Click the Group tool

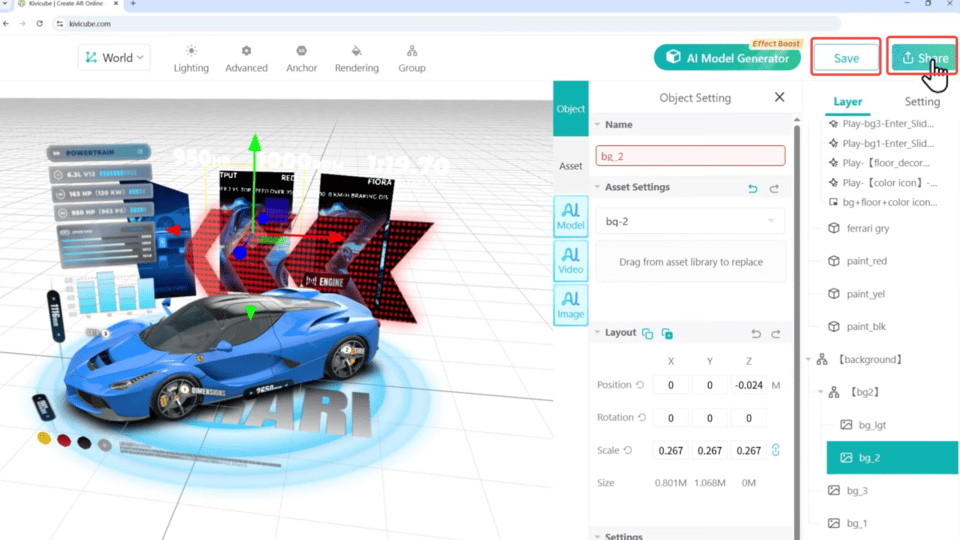412,59
